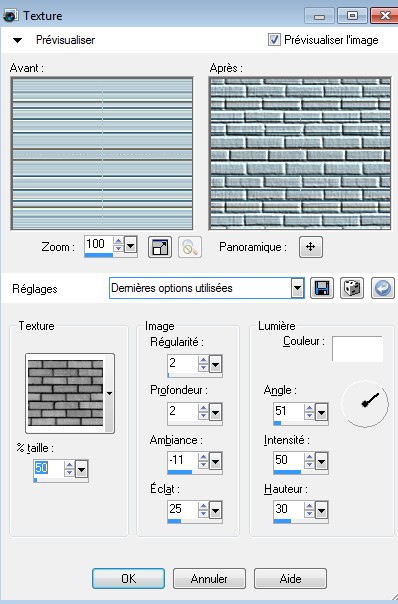Reset to default with blue arrow icon
This screenshot has width=398, height=604.
click(x=383, y=288)
